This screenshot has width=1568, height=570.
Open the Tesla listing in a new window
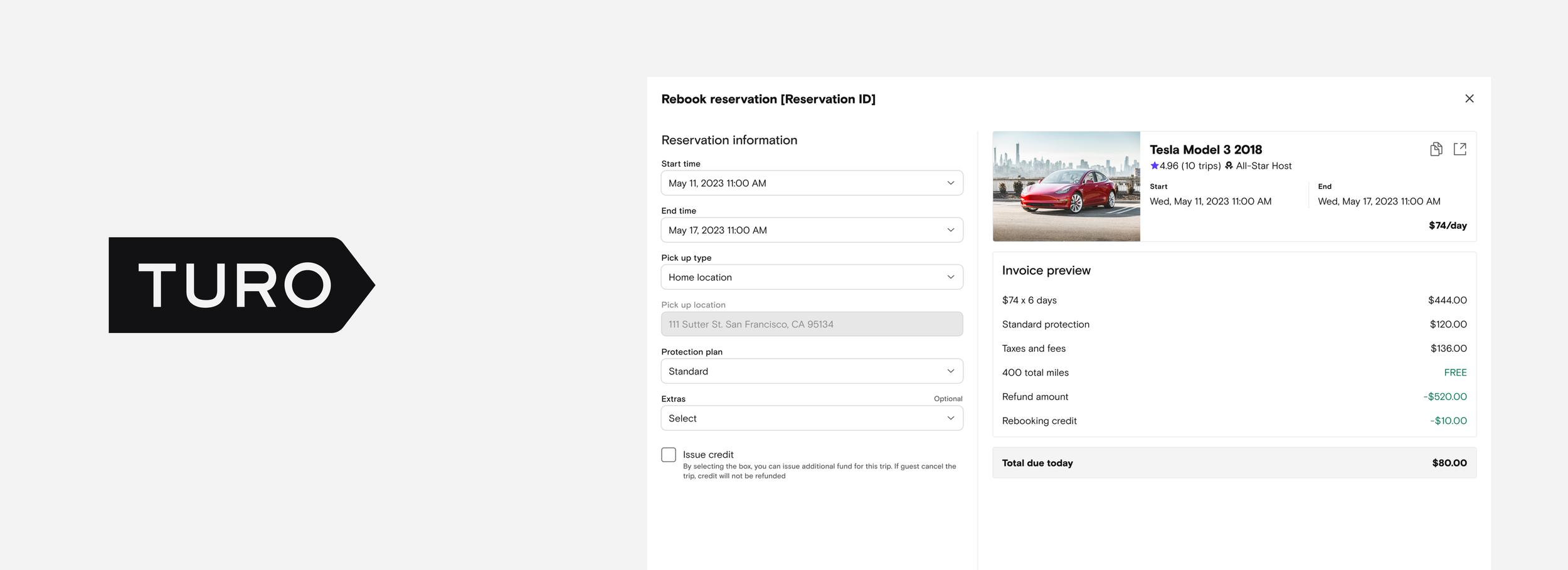[x=1459, y=149]
